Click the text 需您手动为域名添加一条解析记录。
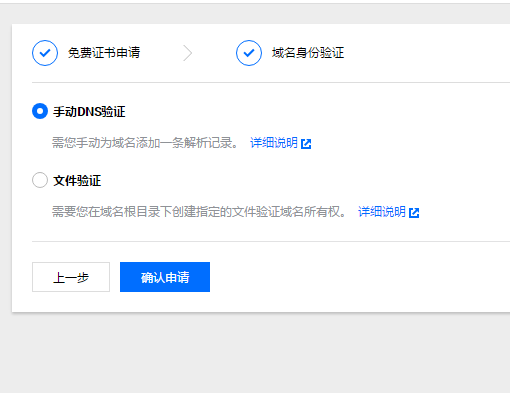Viewport: 510px width, 393px height. (146, 143)
